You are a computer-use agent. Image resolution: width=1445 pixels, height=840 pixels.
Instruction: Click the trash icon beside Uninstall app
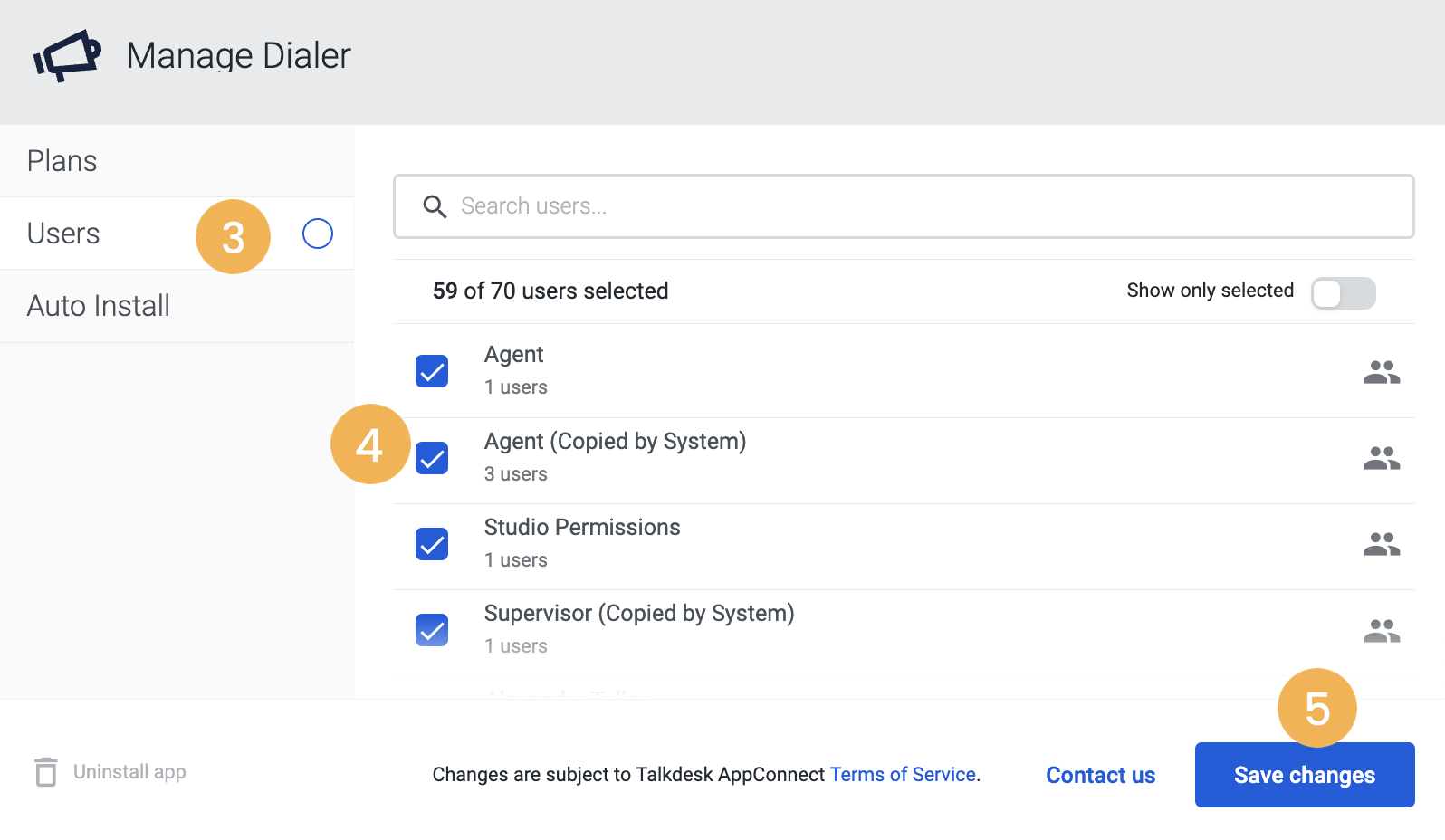[46, 772]
